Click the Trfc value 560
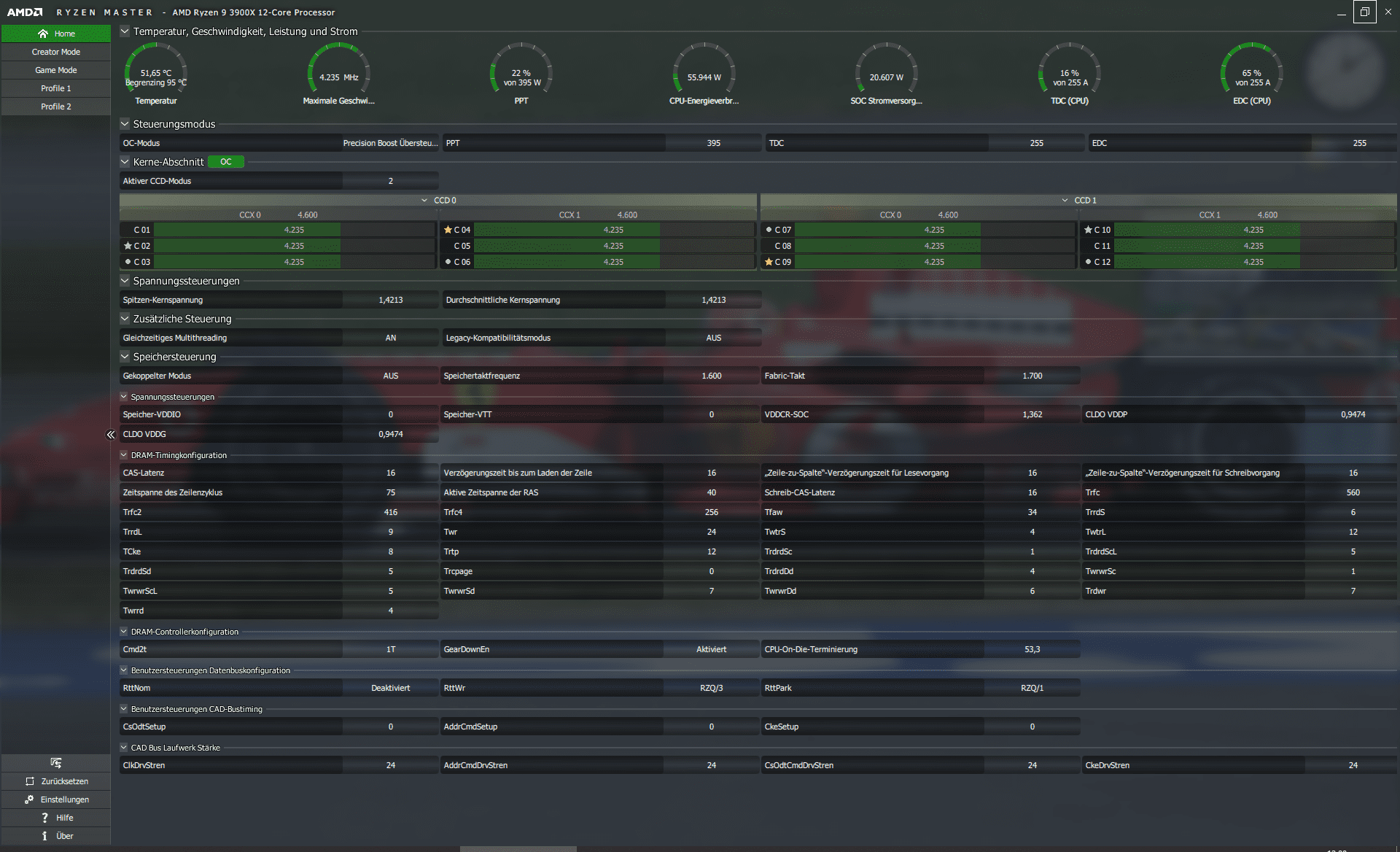 [x=1353, y=492]
